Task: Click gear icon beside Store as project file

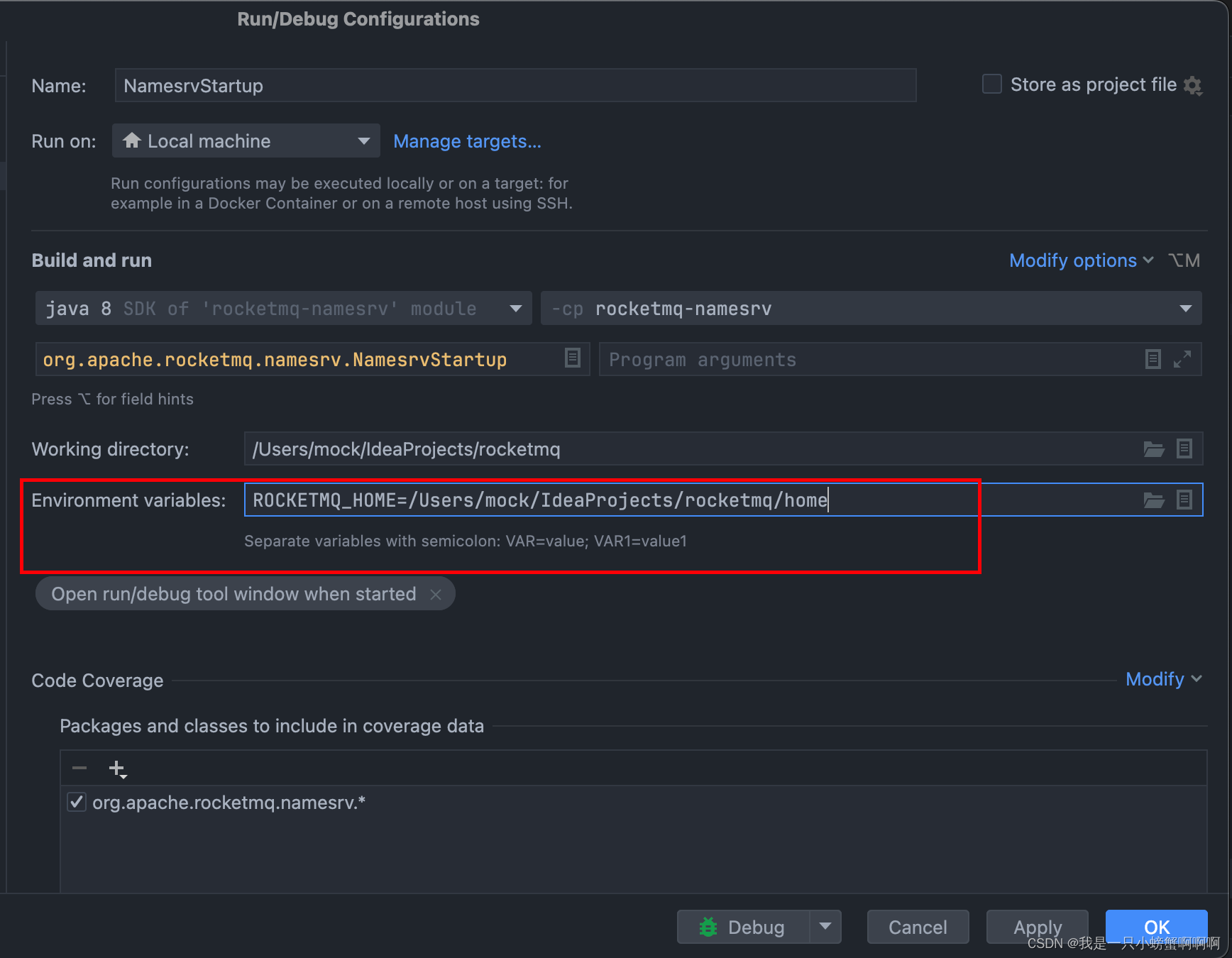Action: click(1194, 85)
